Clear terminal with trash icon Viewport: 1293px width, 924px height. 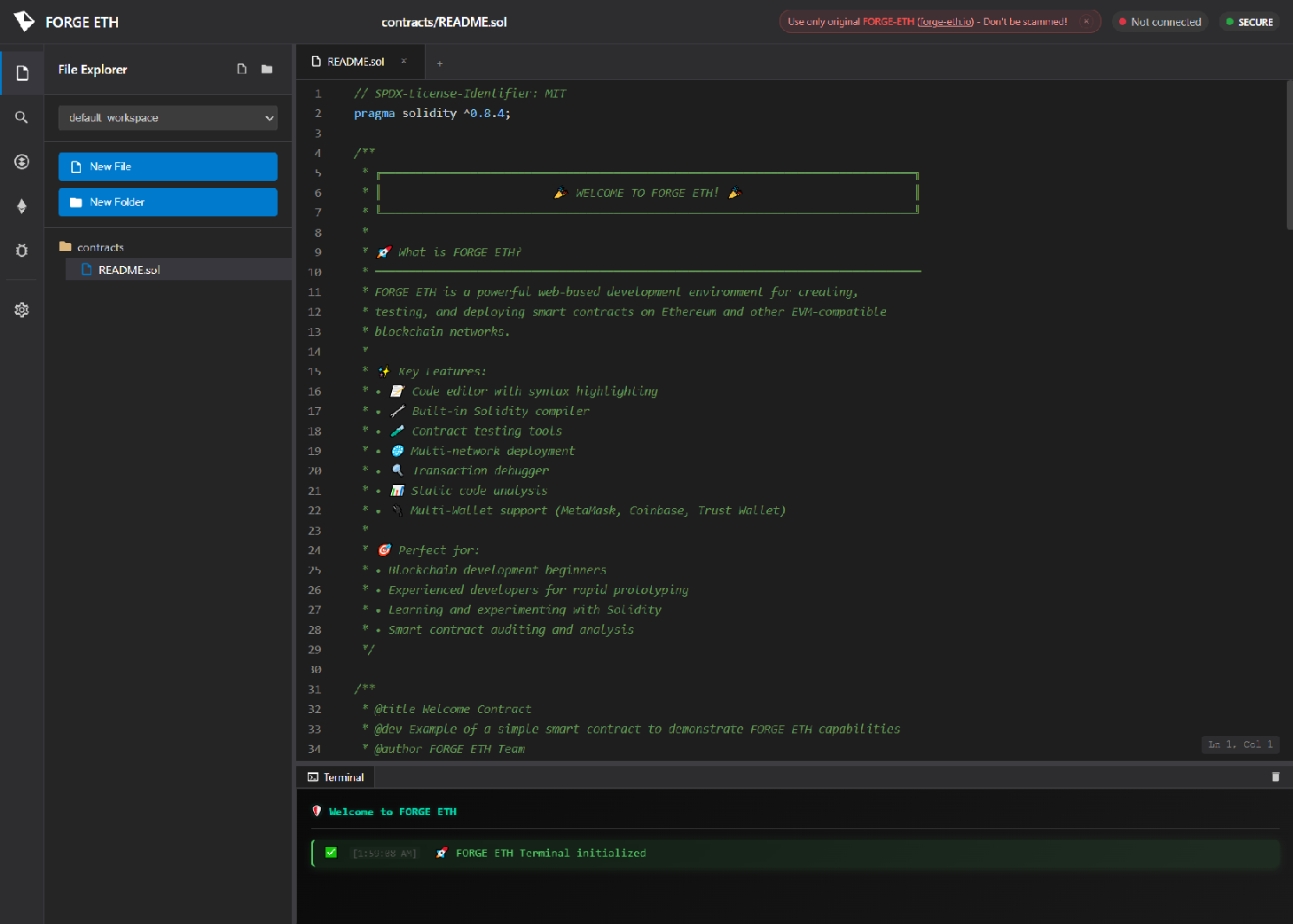(1275, 777)
